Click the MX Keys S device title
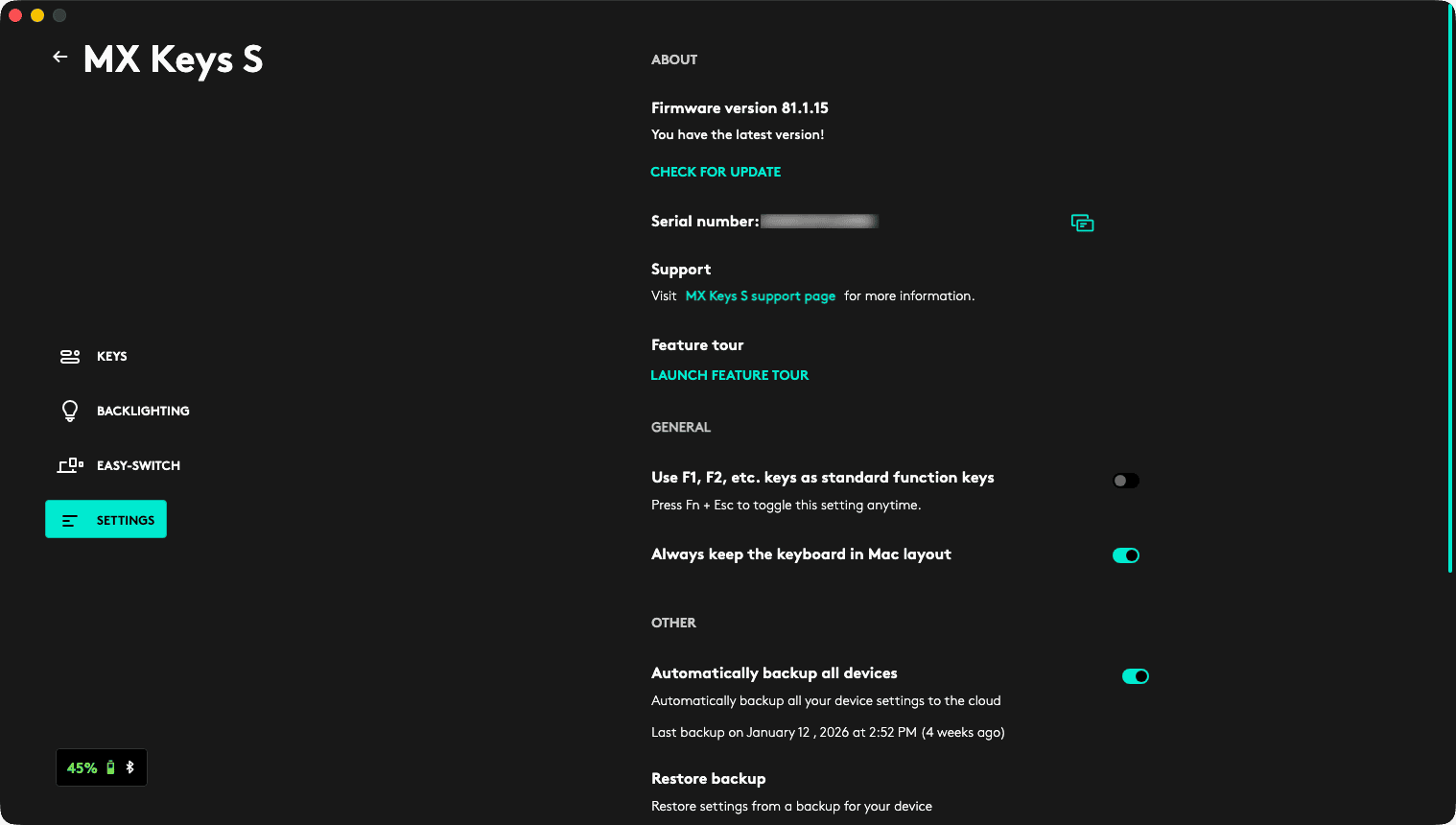 [x=173, y=59]
